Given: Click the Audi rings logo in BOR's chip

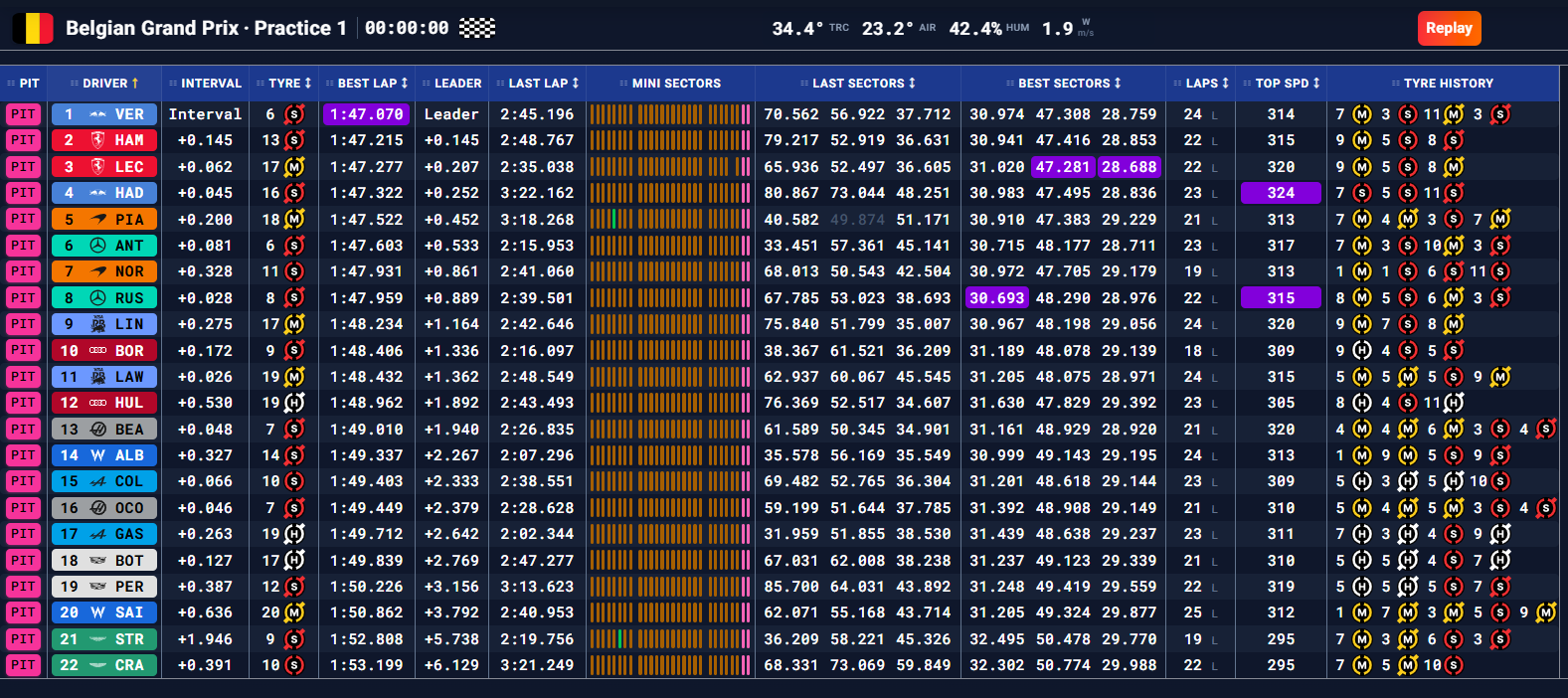Looking at the screenshot, I should point(97,350).
